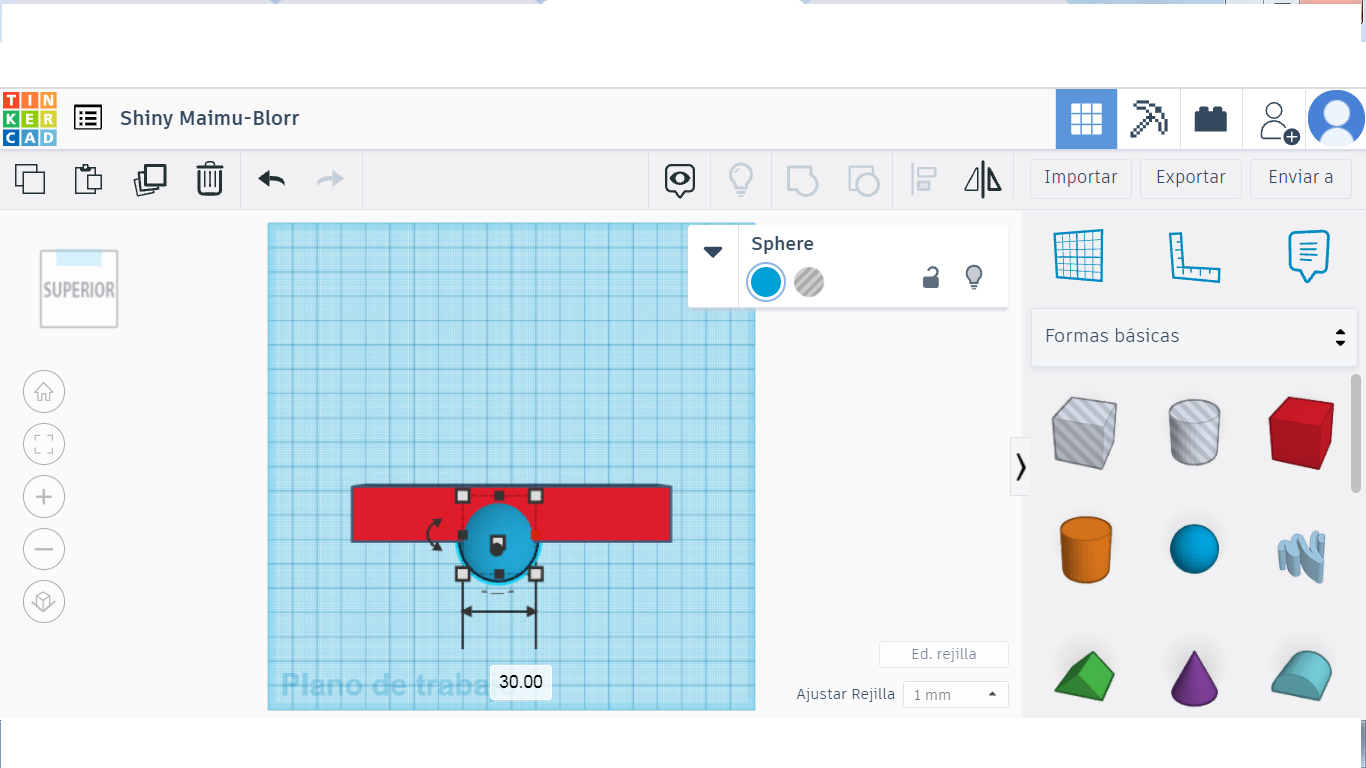Click the SUPERIOR view cube face

coord(79,290)
